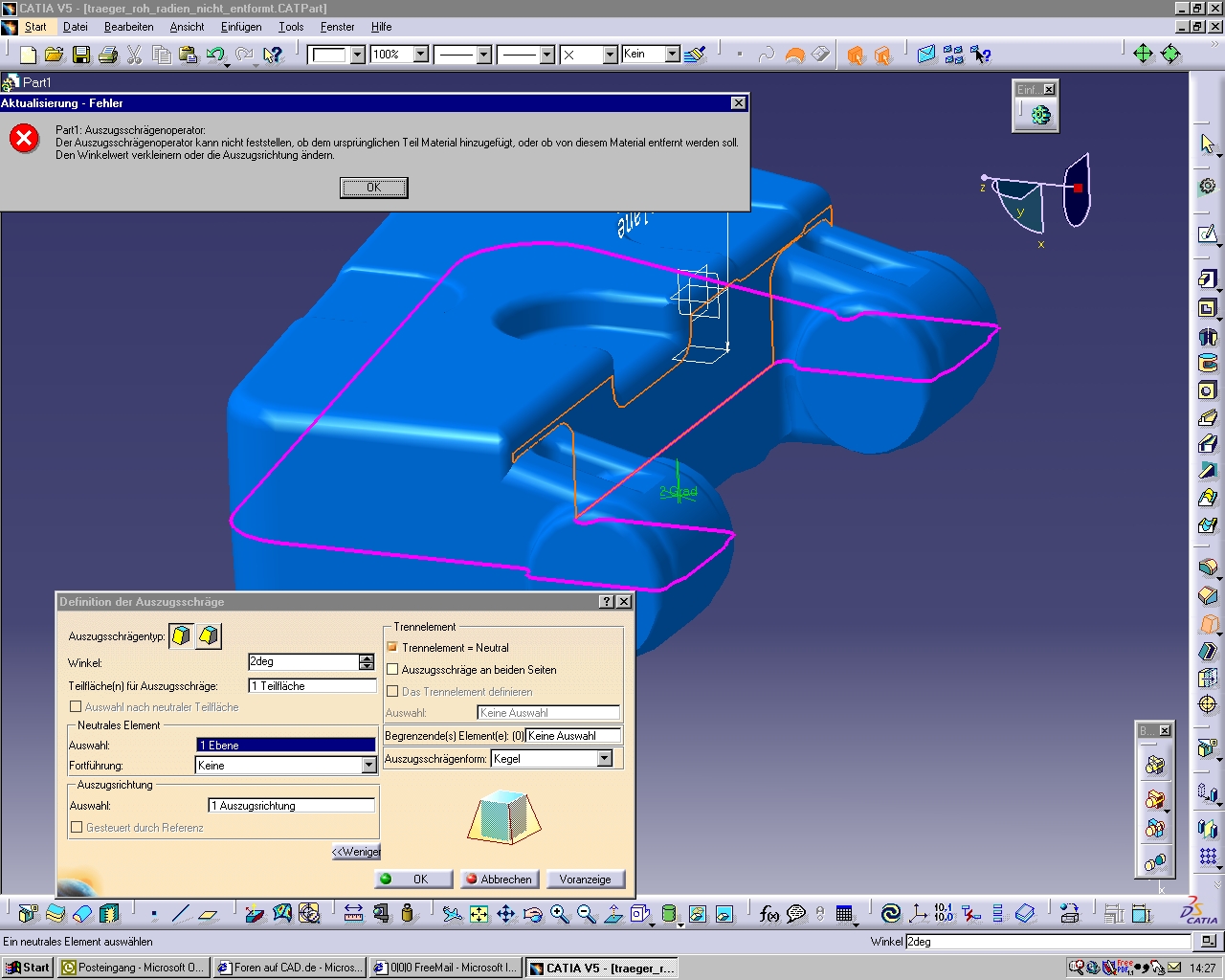Check Auswahl nach neutraler Teilfläche
Image resolution: width=1225 pixels, height=980 pixels.
pos(76,706)
